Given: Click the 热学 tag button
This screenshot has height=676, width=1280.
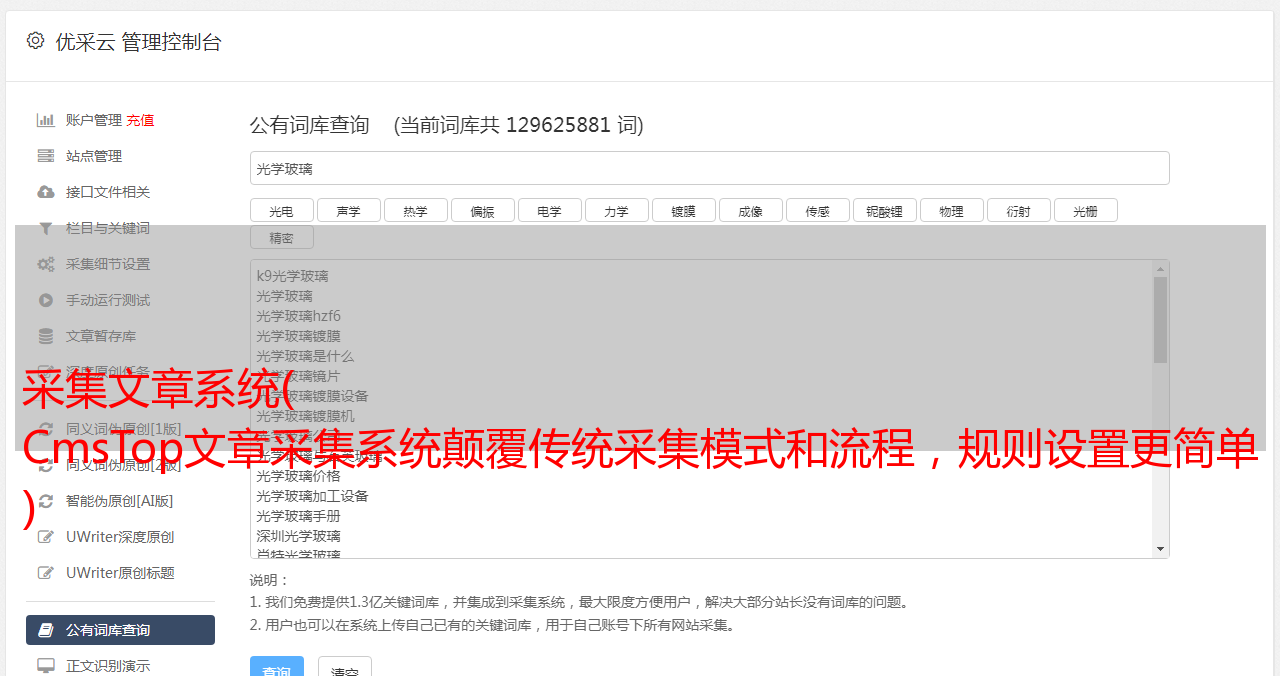Looking at the screenshot, I should click(416, 210).
